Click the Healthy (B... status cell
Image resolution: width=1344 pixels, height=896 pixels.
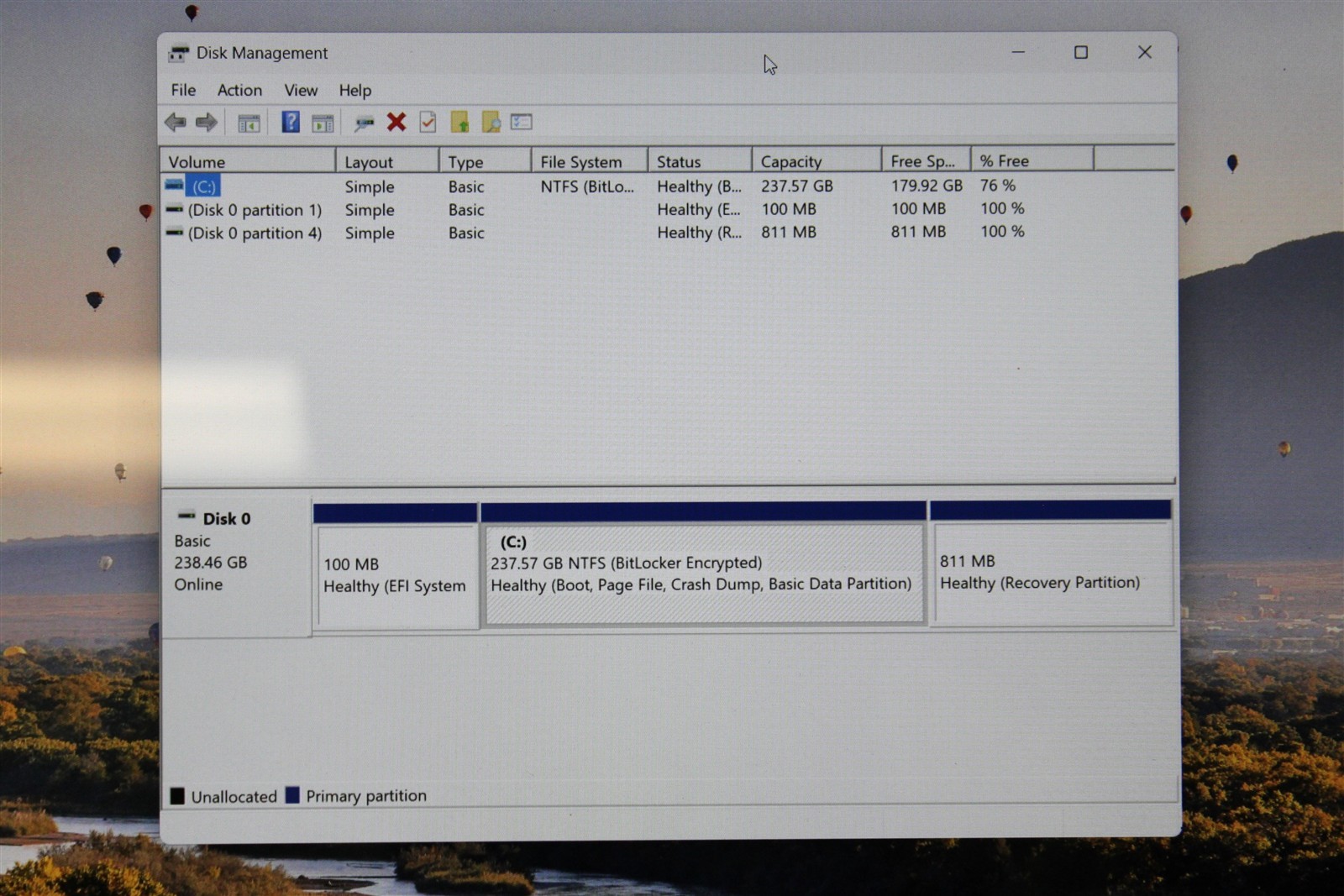click(699, 186)
